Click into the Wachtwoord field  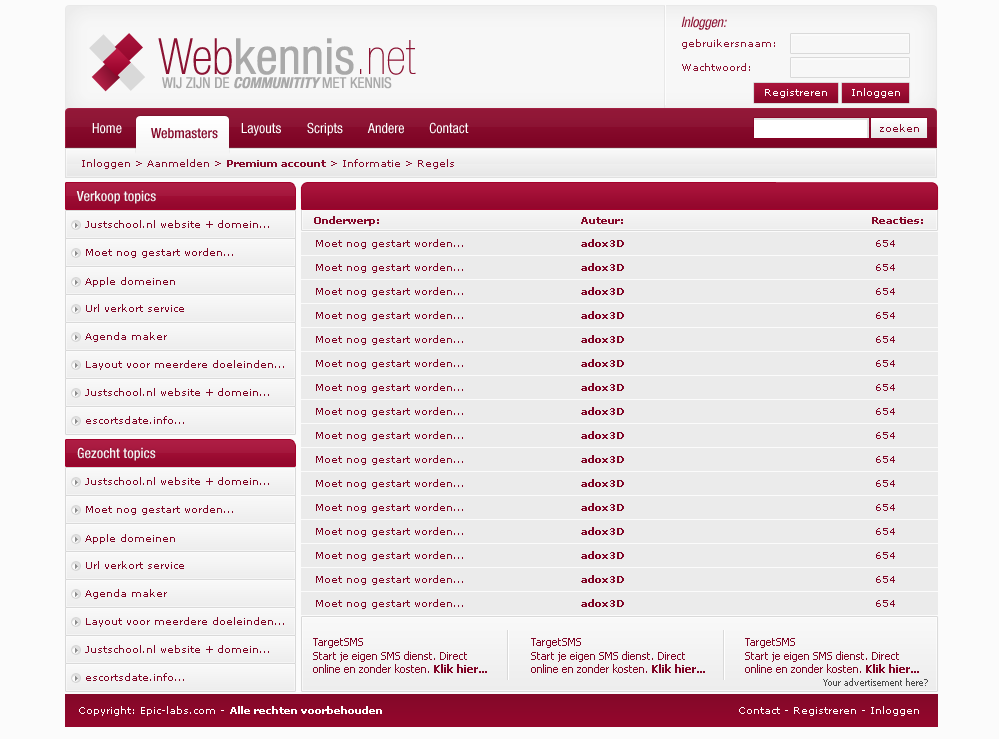849,68
